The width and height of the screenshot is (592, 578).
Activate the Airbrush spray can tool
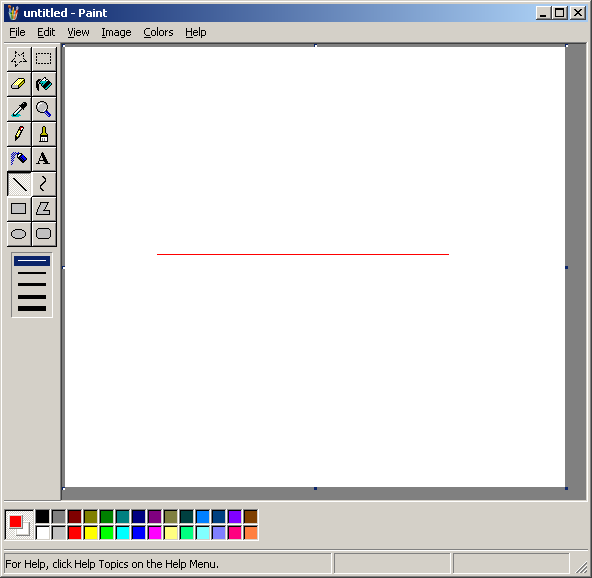point(19,159)
